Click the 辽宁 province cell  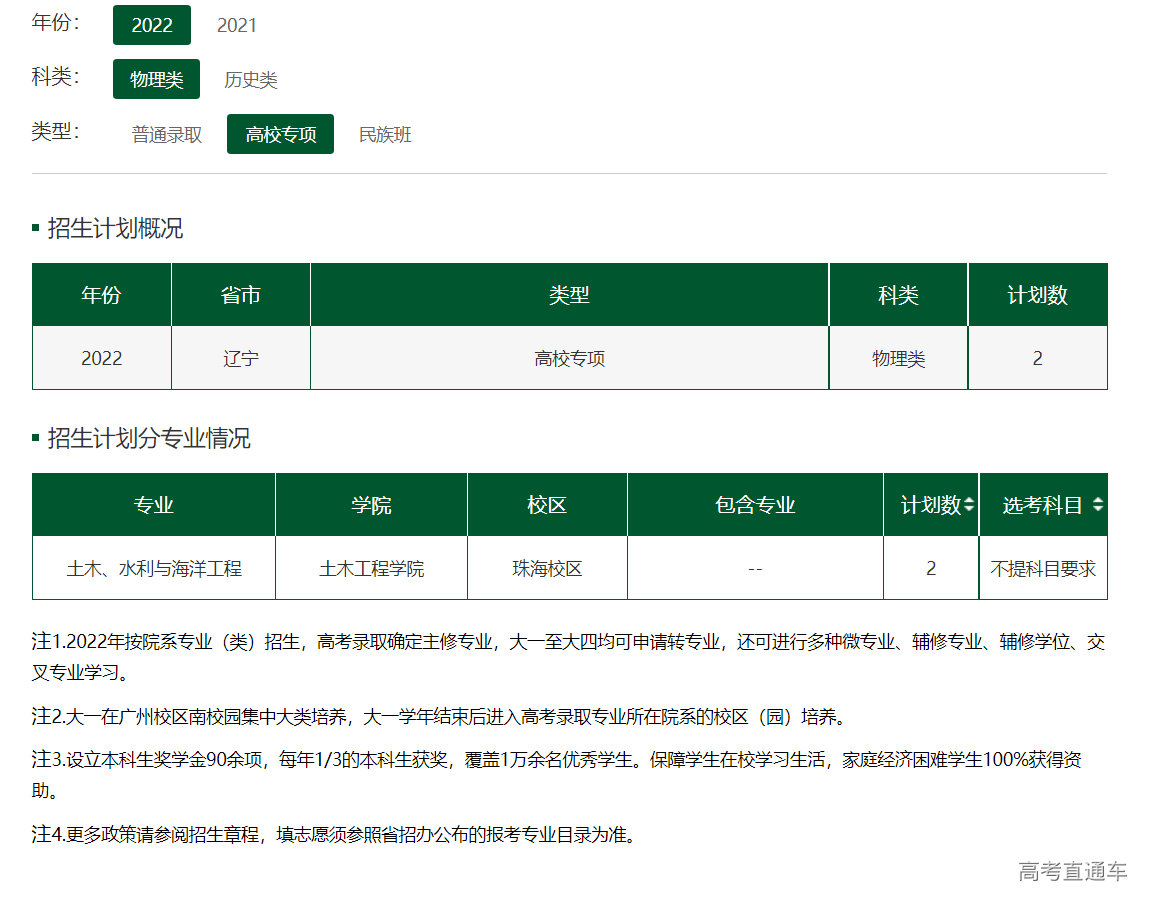pyautogui.click(x=241, y=358)
